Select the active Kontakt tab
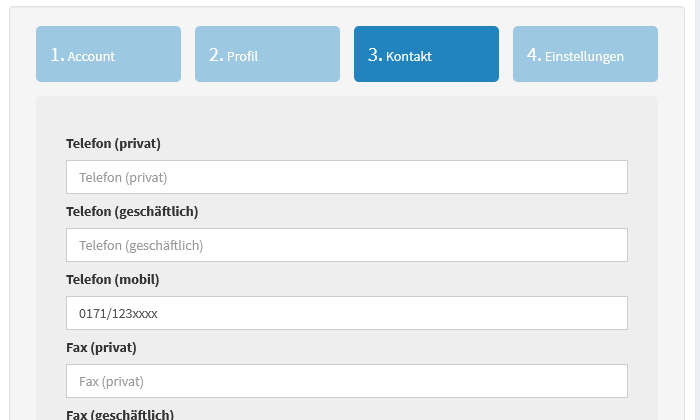 click(426, 54)
